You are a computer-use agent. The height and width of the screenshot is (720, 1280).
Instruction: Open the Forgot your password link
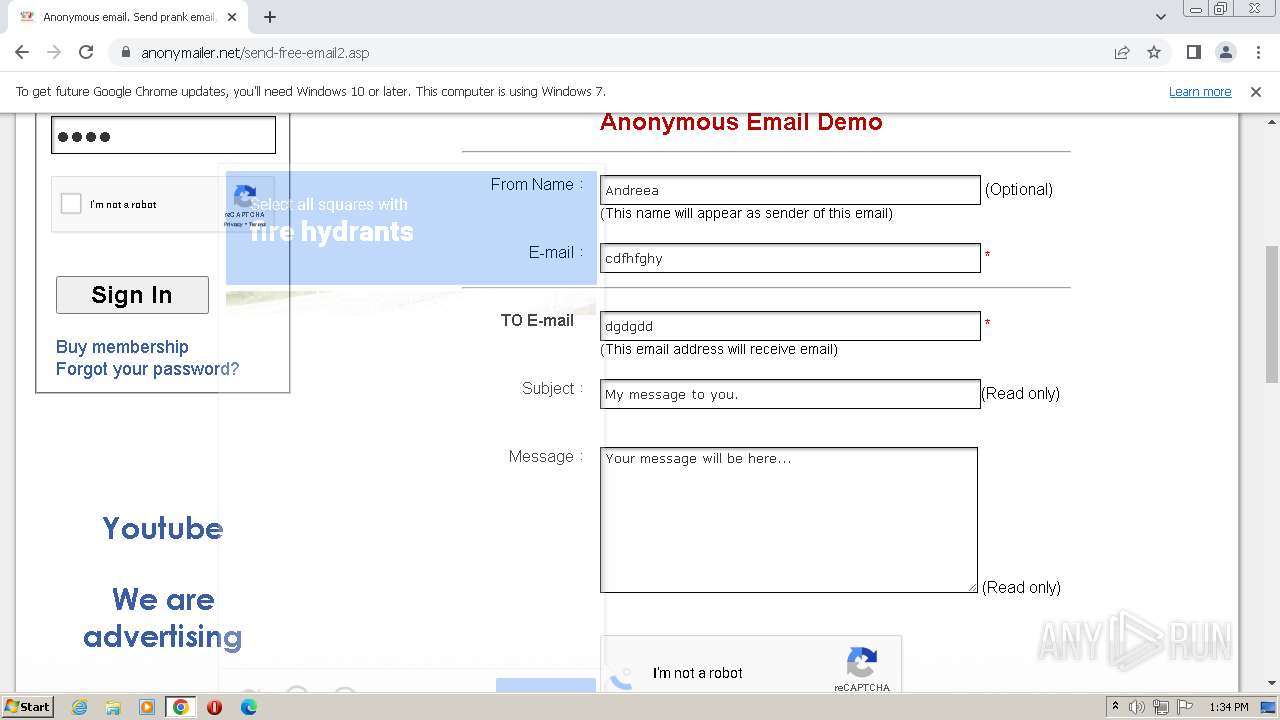click(x=147, y=369)
